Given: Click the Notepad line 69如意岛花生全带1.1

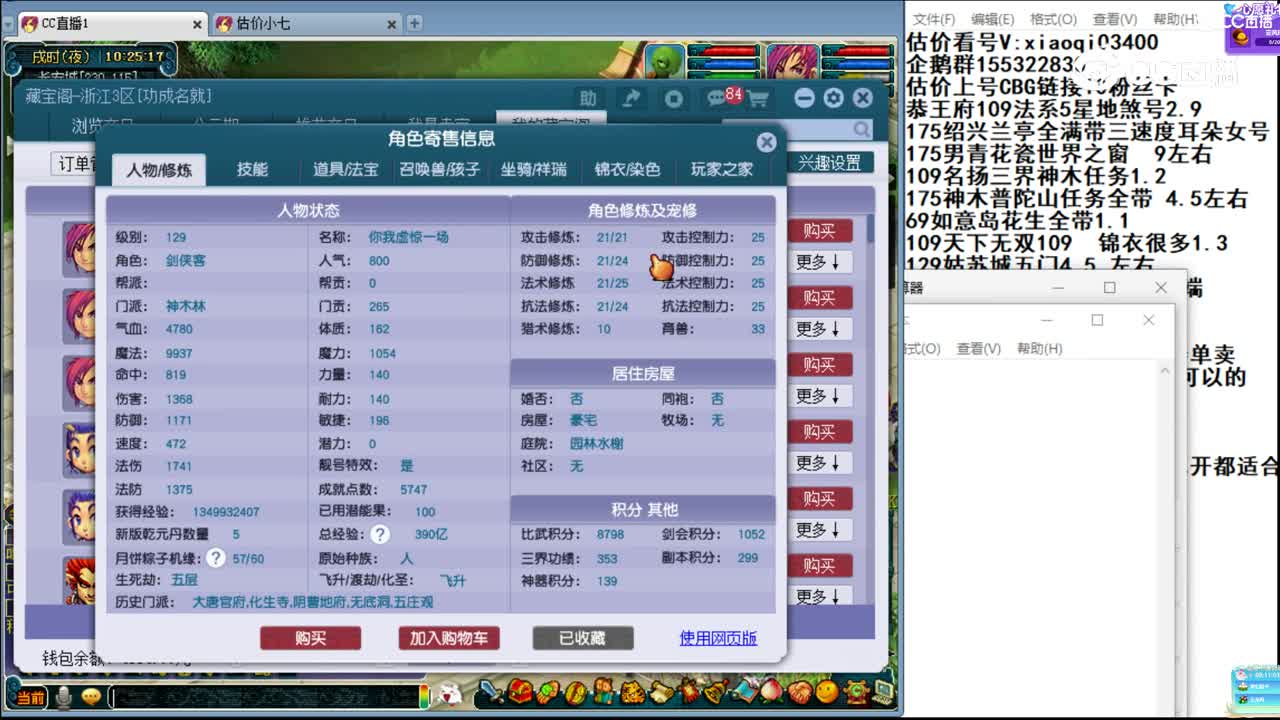Looking at the screenshot, I should 1018,221.
